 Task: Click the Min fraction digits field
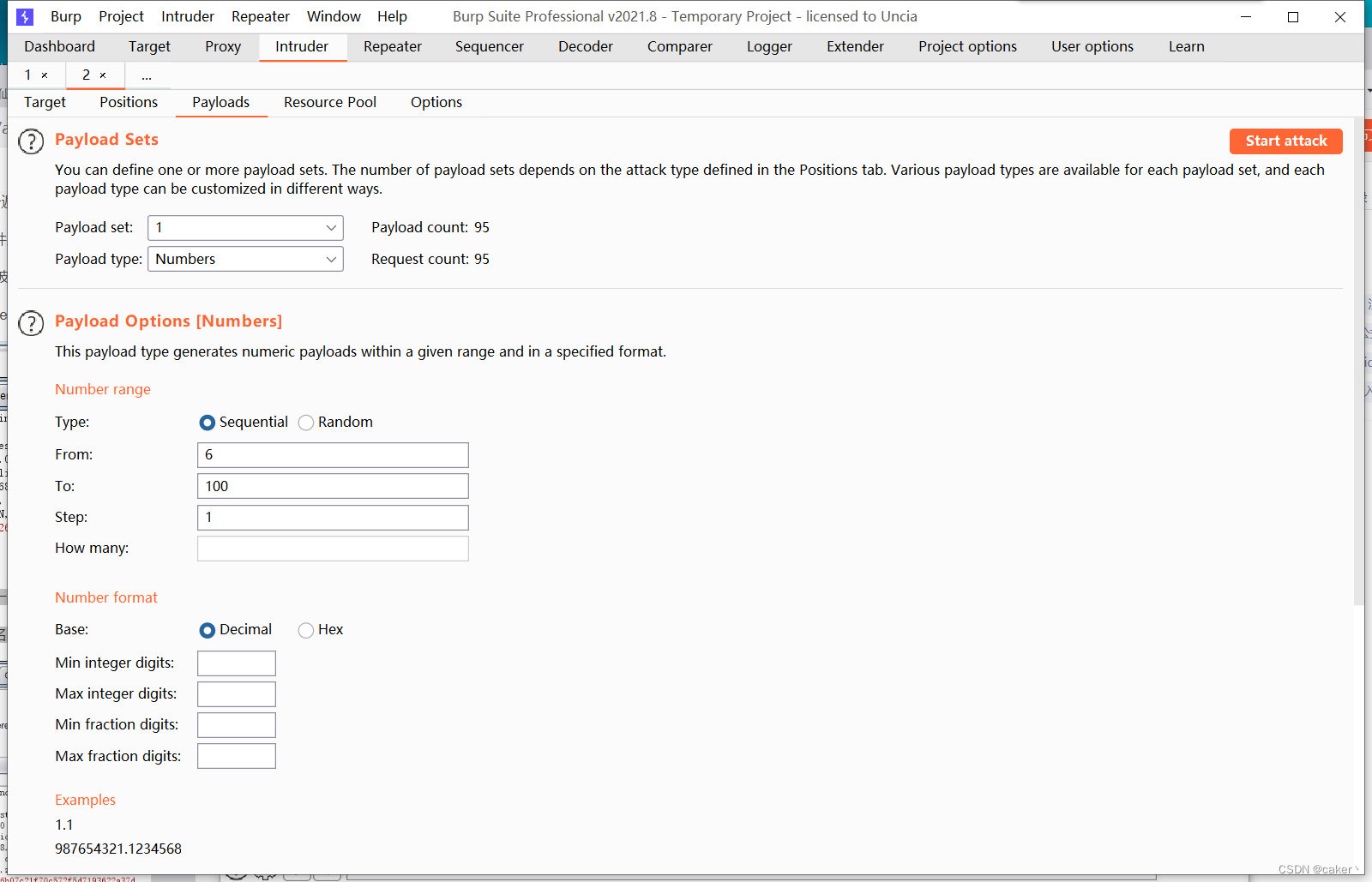point(237,725)
